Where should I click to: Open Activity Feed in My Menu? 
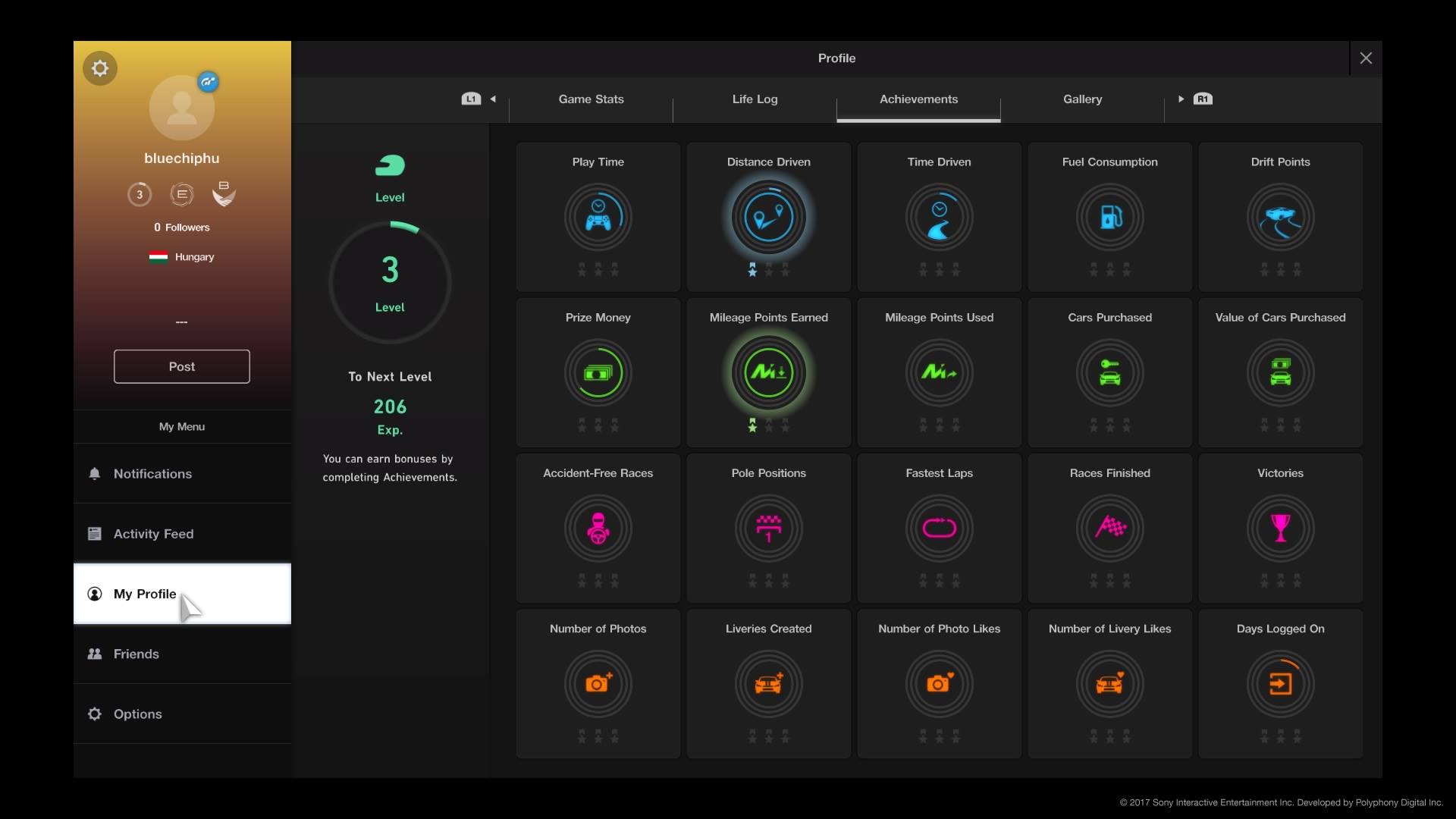pyautogui.click(x=182, y=534)
